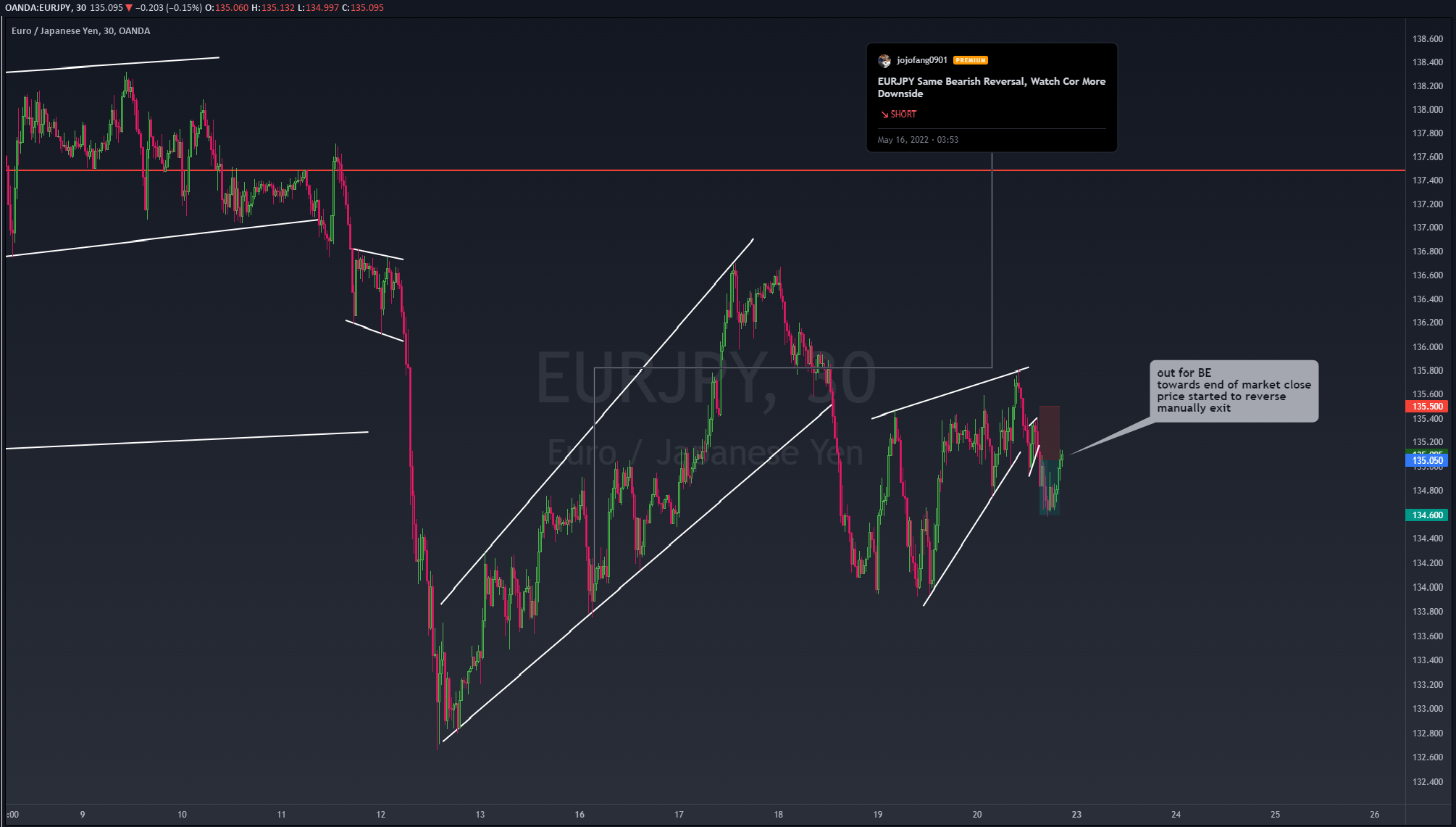Viewport: 1456px width, 827px height.
Task: Click the 133.000 price axis label
Action: point(1428,708)
